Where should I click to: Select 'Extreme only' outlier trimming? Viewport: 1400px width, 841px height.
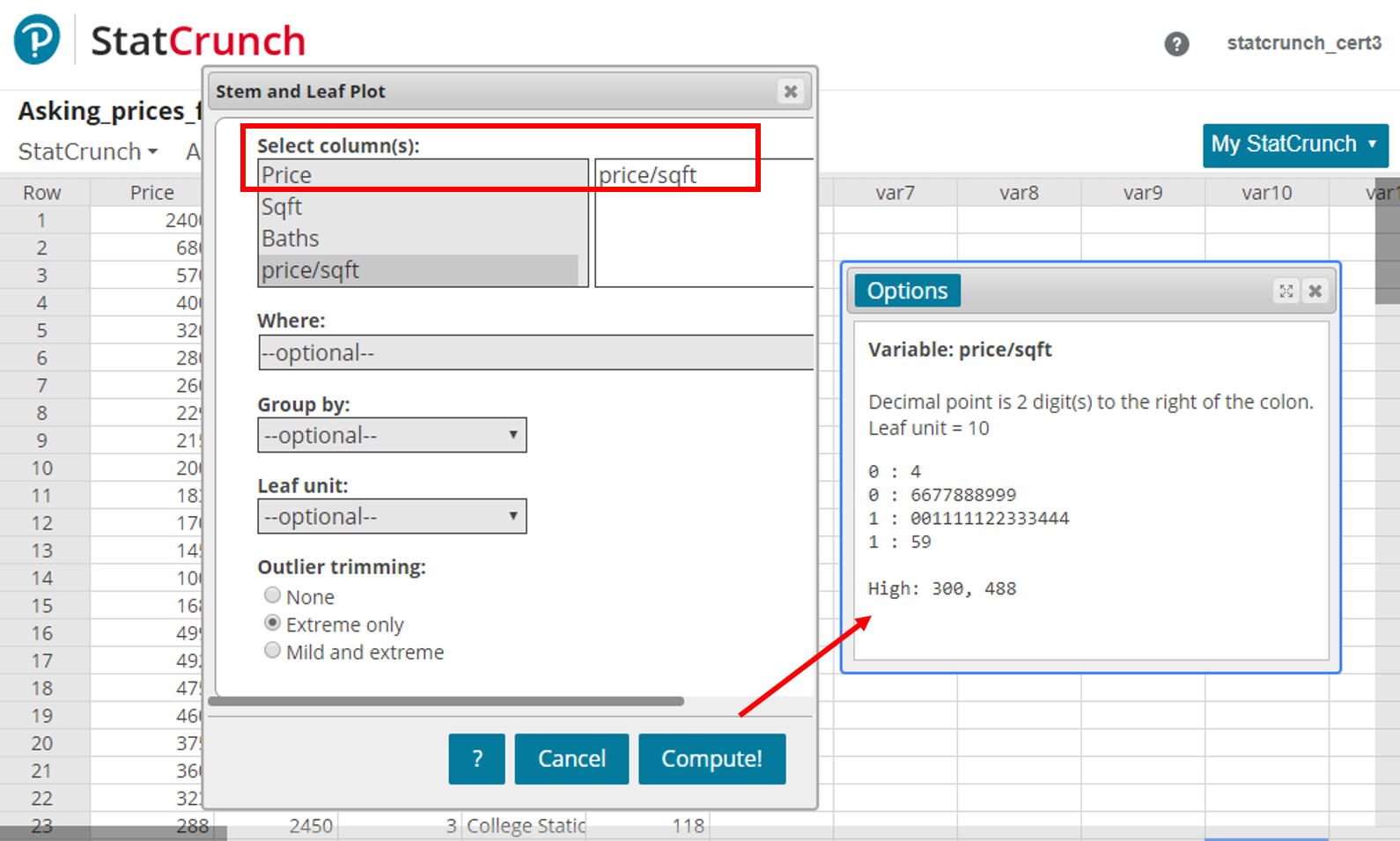tap(272, 623)
